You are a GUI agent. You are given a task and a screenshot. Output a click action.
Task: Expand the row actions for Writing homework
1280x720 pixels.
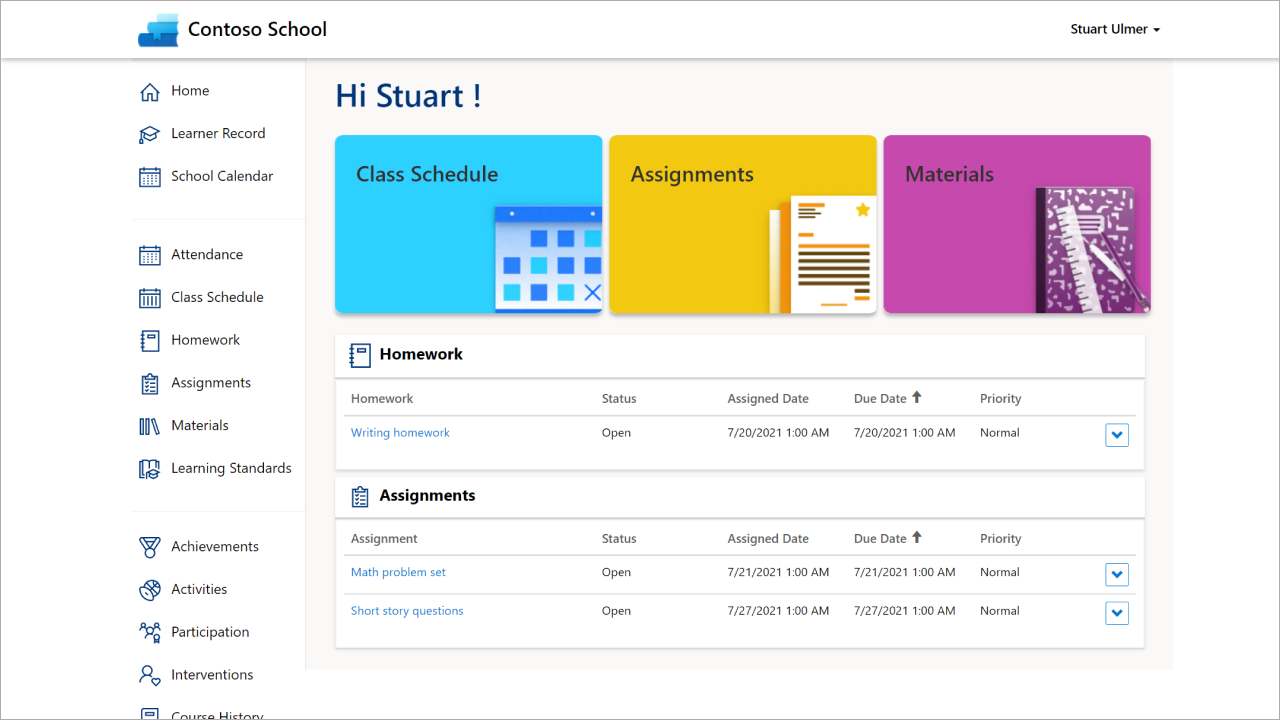coord(1116,434)
